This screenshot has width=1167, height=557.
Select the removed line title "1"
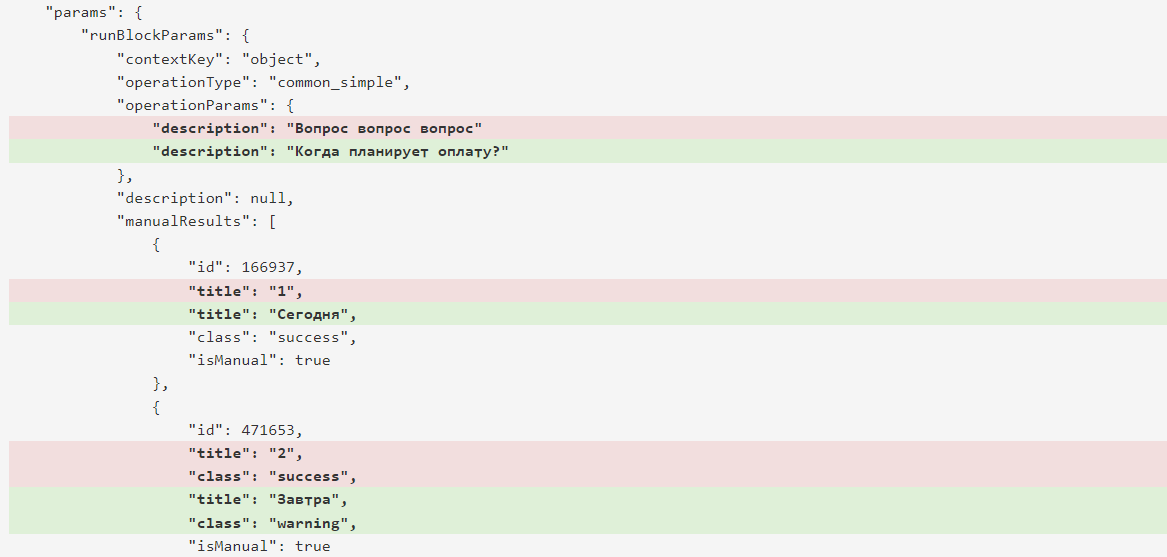point(587,291)
